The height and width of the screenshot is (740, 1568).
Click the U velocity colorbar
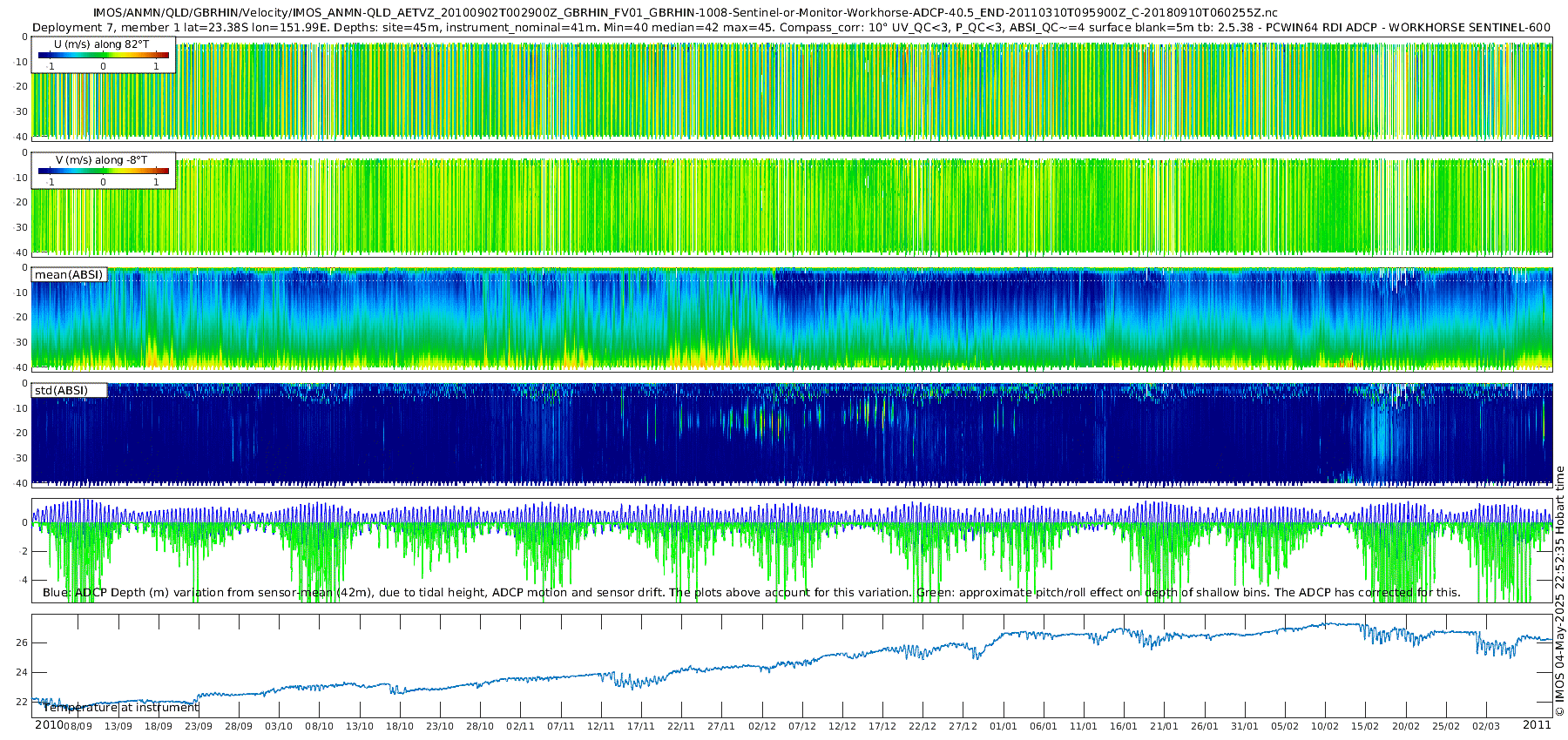103,56
